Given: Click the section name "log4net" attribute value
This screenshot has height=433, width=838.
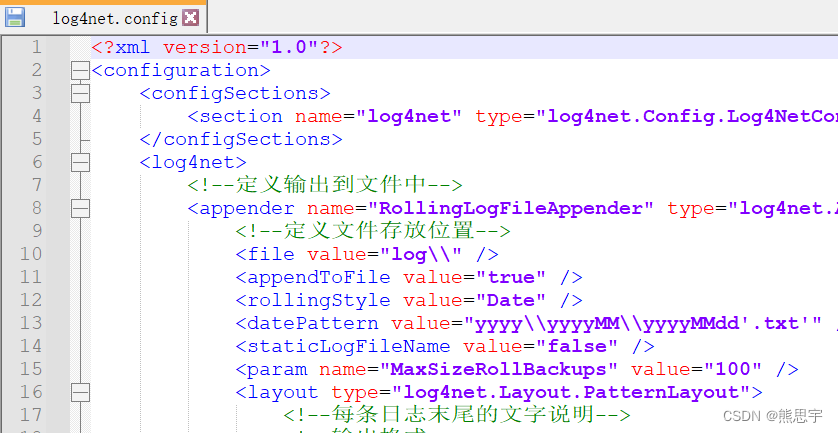Looking at the screenshot, I should pyautogui.click(x=409, y=117).
